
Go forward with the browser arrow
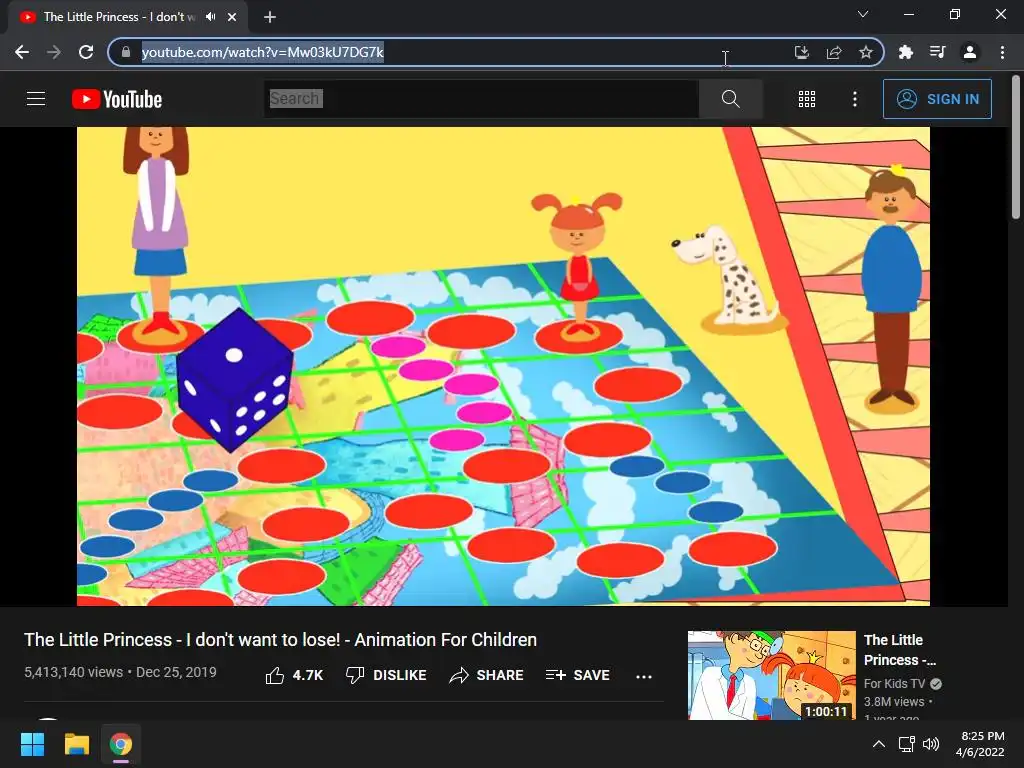tap(54, 52)
